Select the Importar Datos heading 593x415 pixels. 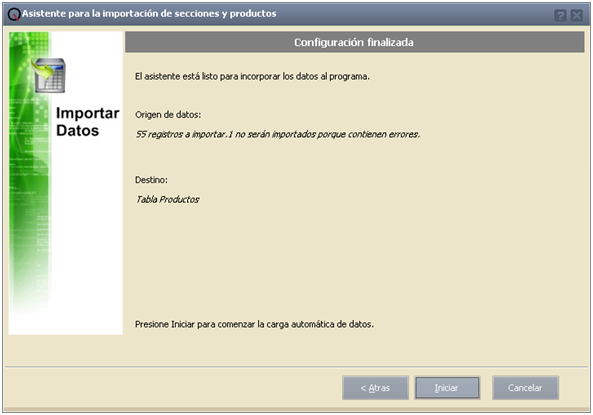(x=87, y=122)
